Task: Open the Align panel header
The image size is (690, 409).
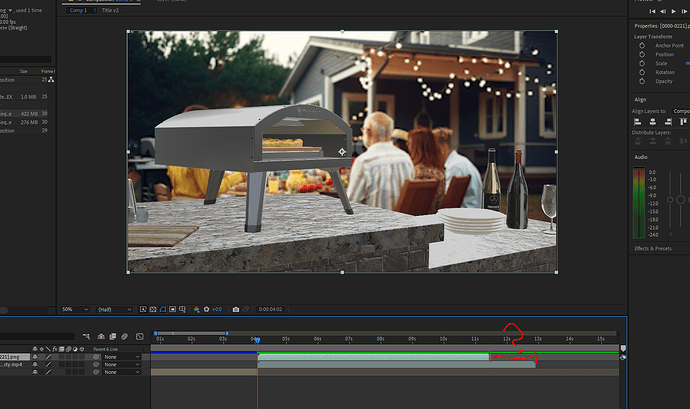Action: coord(640,99)
